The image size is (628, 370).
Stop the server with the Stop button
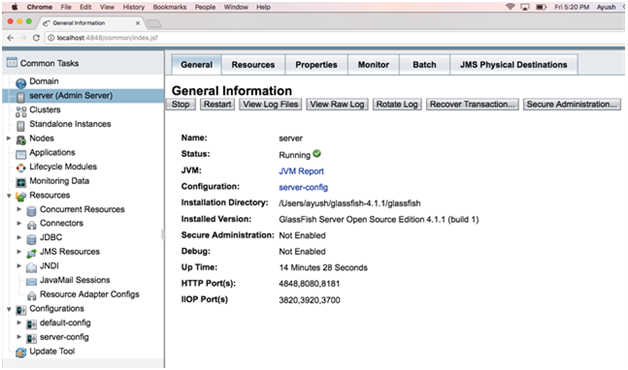181,105
